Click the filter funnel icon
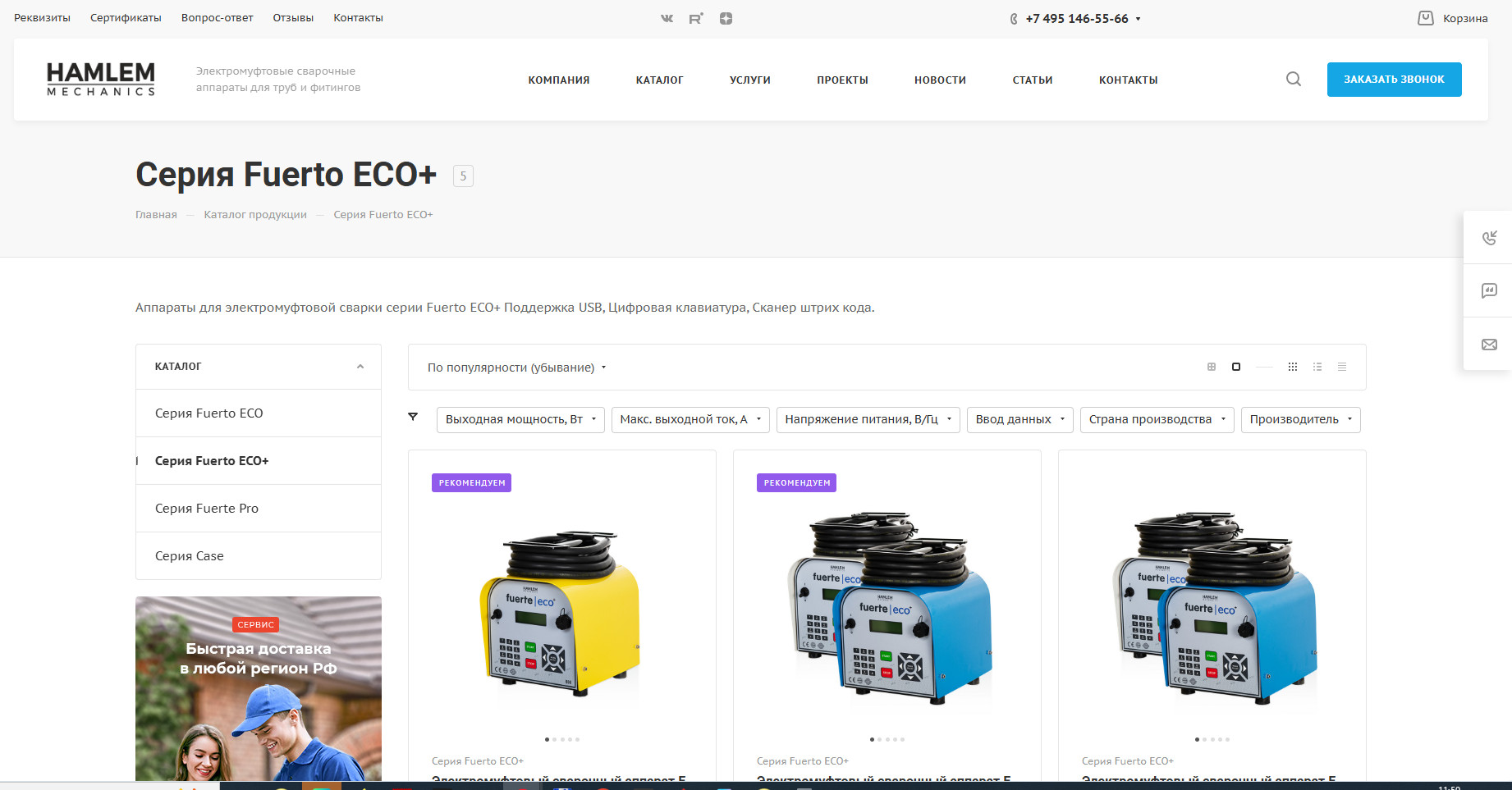 413,417
